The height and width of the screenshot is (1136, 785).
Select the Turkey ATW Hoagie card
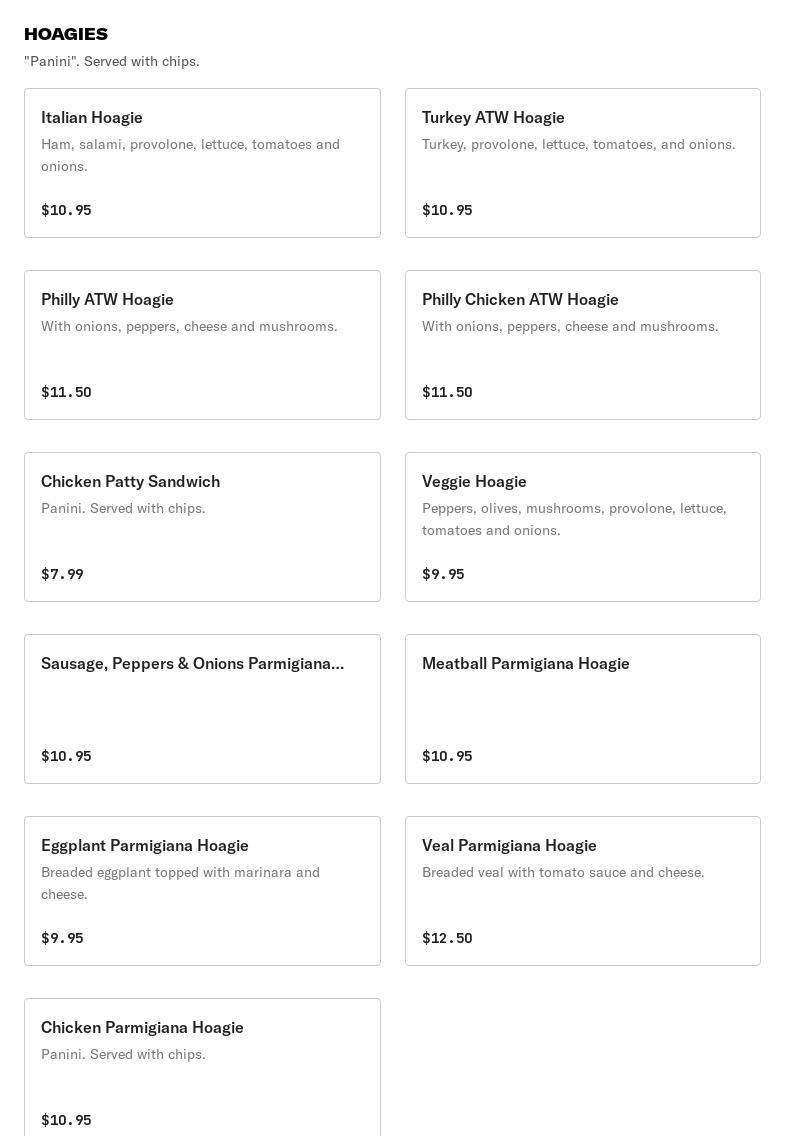pyautogui.click(x=582, y=163)
